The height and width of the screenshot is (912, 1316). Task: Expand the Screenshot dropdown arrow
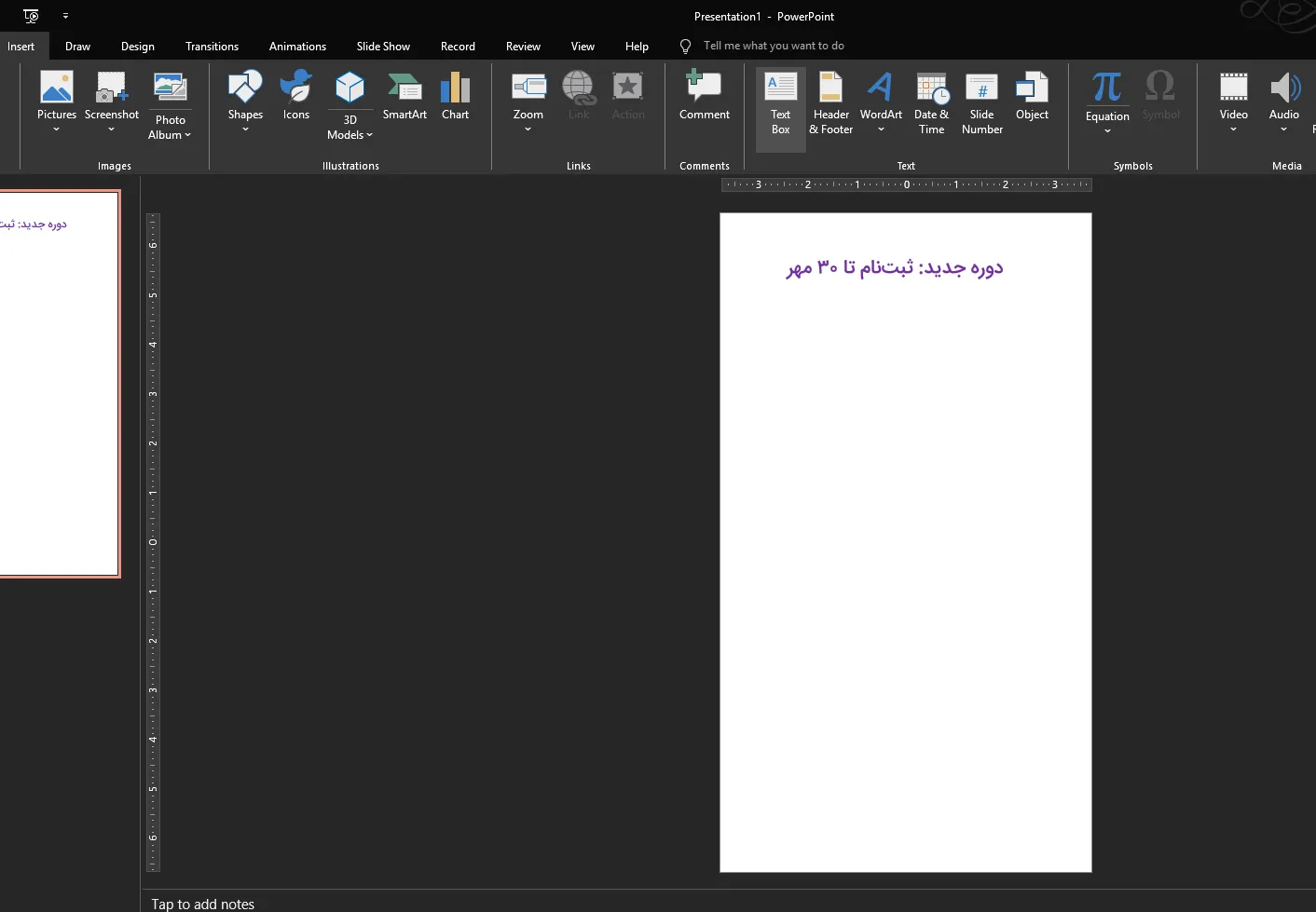(111, 129)
